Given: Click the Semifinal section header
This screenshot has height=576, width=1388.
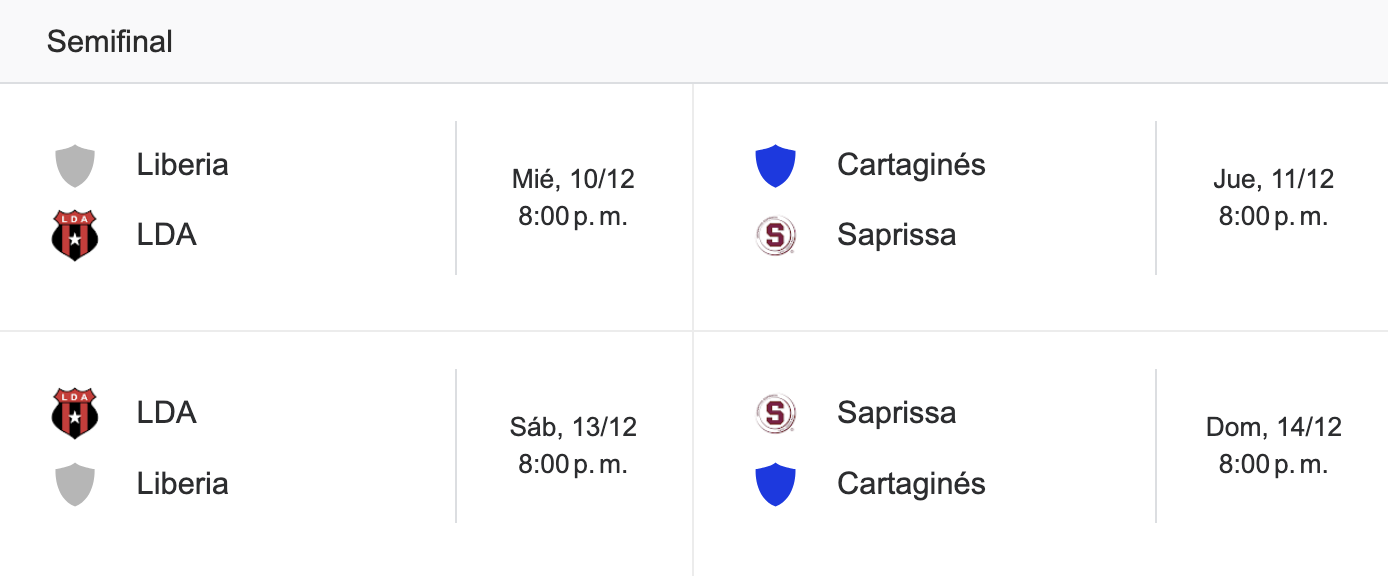Looking at the screenshot, I should pos(110,42).
